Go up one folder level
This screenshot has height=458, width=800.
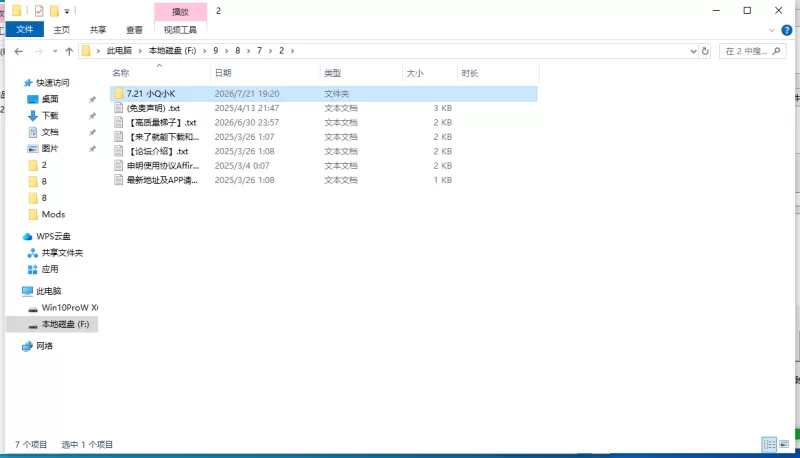click(x=69, y=51)
